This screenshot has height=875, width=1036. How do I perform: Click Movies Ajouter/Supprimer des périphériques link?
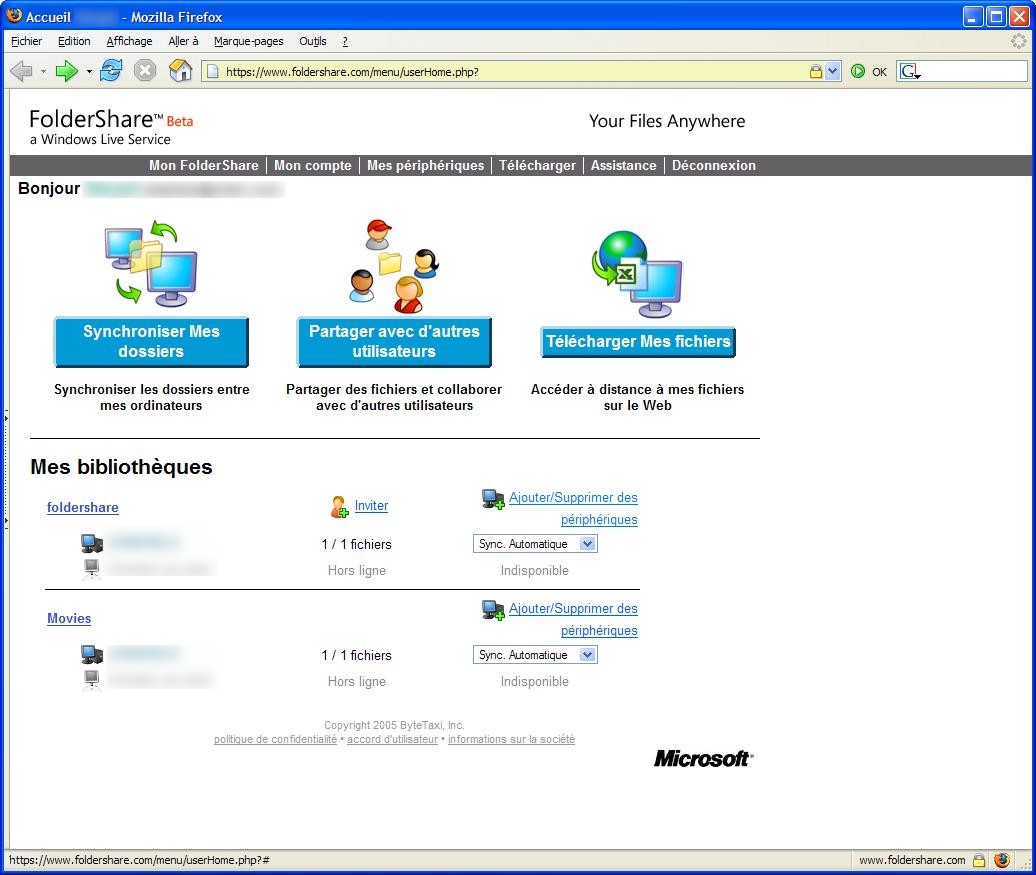(x=573, y=619)
